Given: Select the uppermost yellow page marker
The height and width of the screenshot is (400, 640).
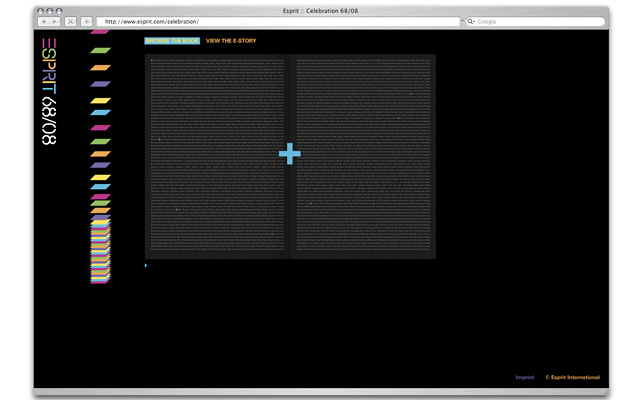Looking at the screenshot, I should pos(100,100).
